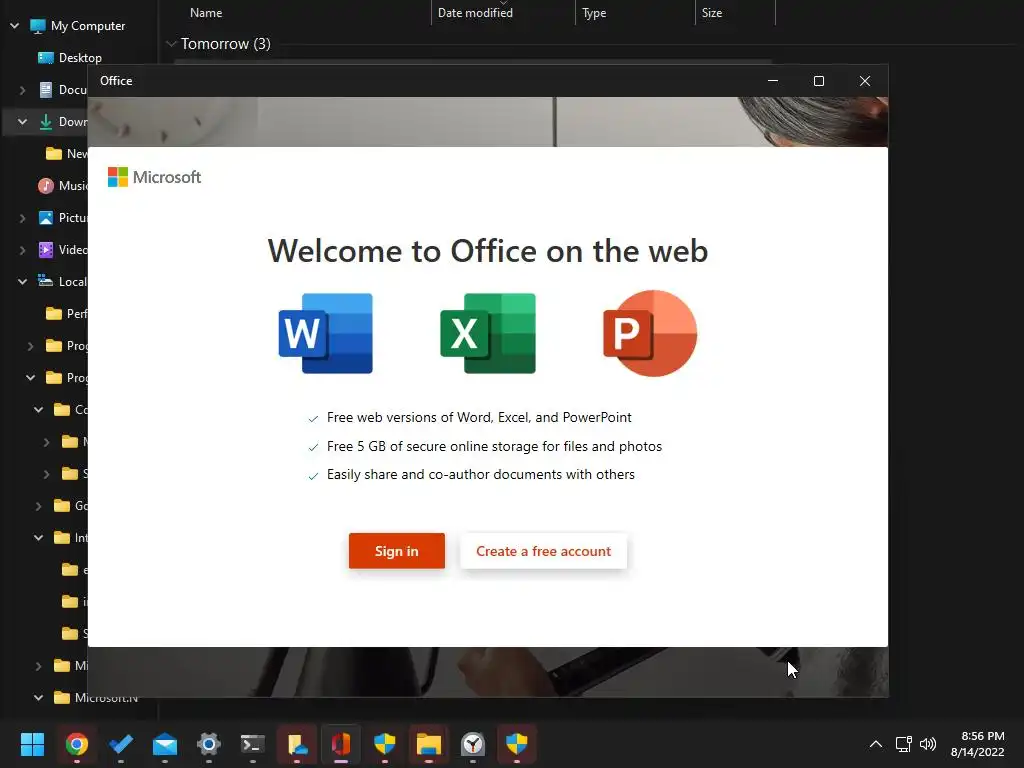Open the Terminal app from taskbar

coord(253,744)
